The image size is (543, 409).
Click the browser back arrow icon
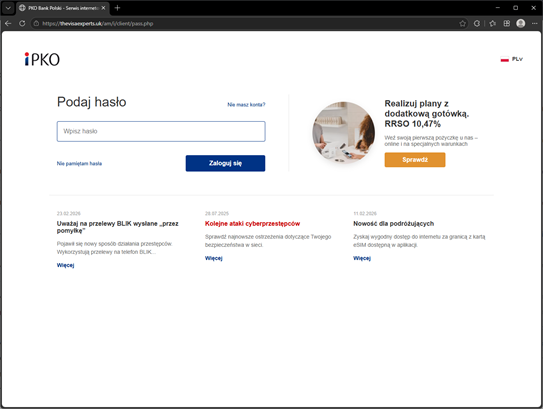(x=8, y=23)
